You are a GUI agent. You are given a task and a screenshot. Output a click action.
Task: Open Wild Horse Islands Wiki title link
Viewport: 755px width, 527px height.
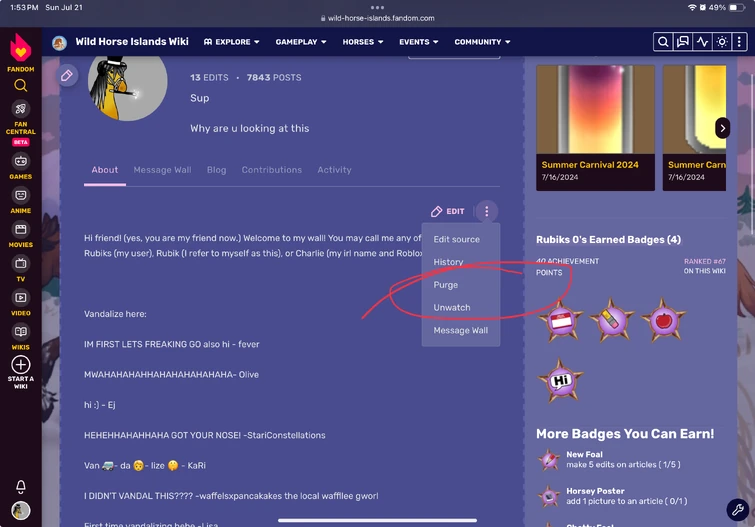[x=132, y=42]
